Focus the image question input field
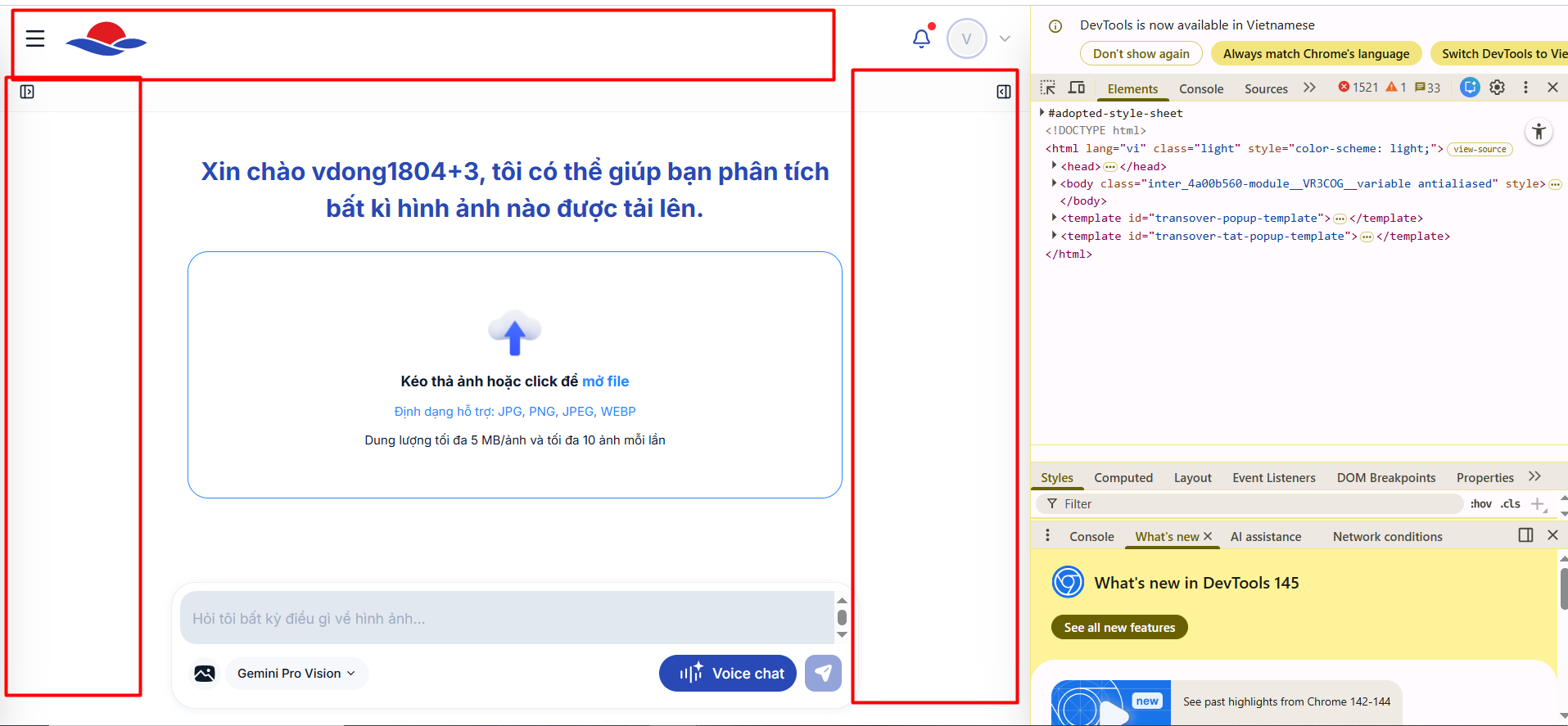This screenshot has width=1568, height=726. click(x=506, y=618)
